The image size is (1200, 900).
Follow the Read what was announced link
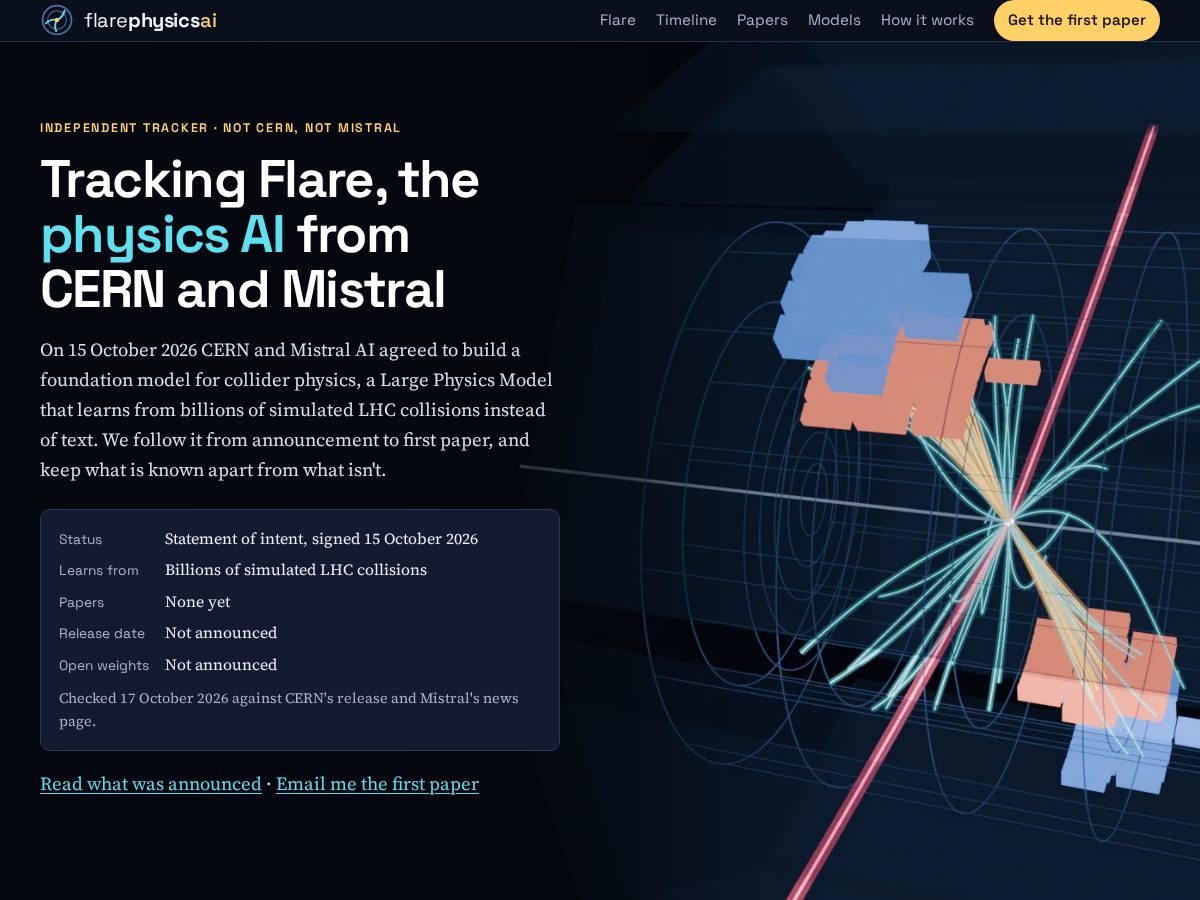[x=151, y=784]
